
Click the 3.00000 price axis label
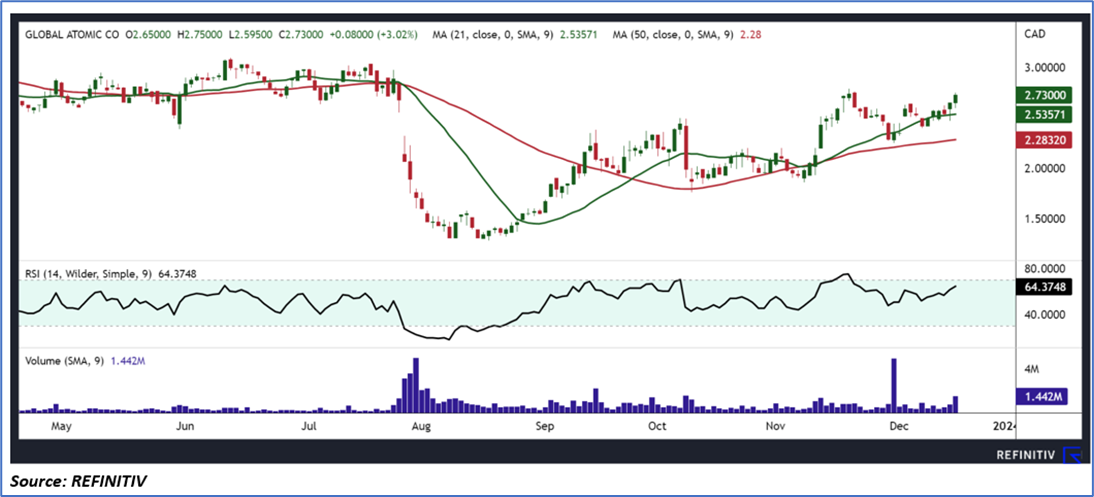click(1044, 68)
